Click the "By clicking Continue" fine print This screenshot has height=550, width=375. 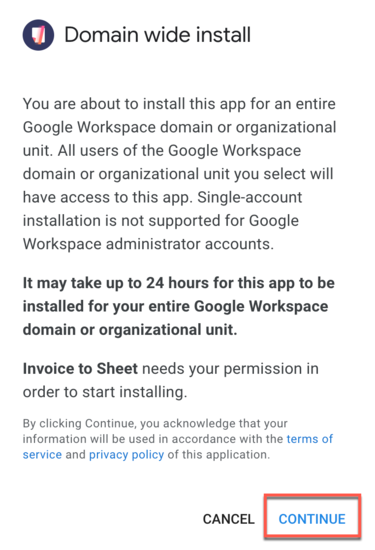79,423
